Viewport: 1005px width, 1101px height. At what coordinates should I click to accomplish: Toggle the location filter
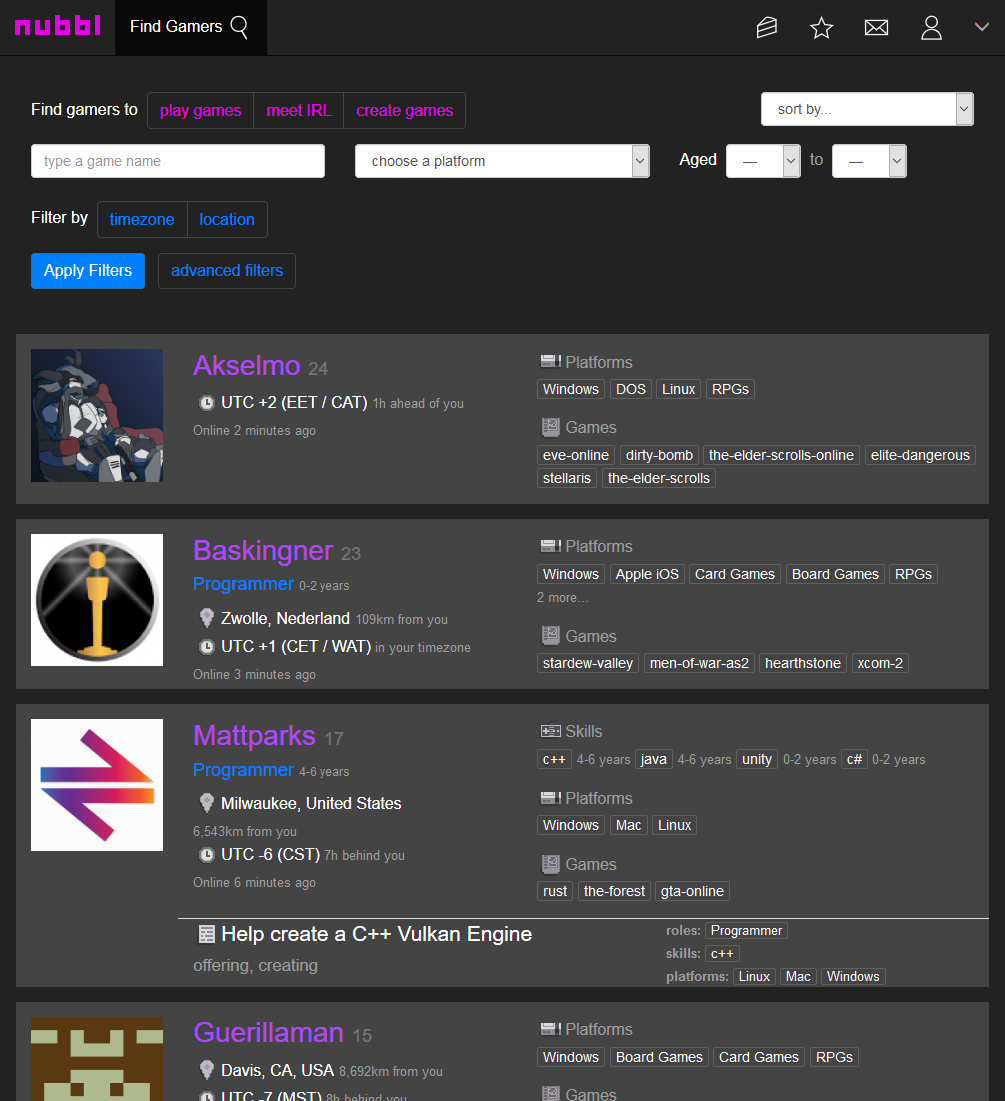[227, 219]
